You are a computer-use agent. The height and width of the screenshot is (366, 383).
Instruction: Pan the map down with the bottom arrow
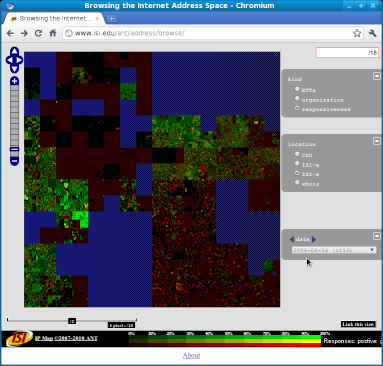coord(14,69)
